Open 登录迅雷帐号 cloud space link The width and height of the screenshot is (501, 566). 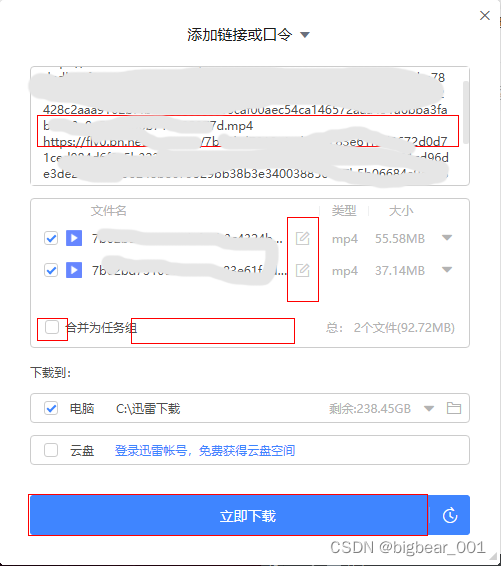[205, 450]
